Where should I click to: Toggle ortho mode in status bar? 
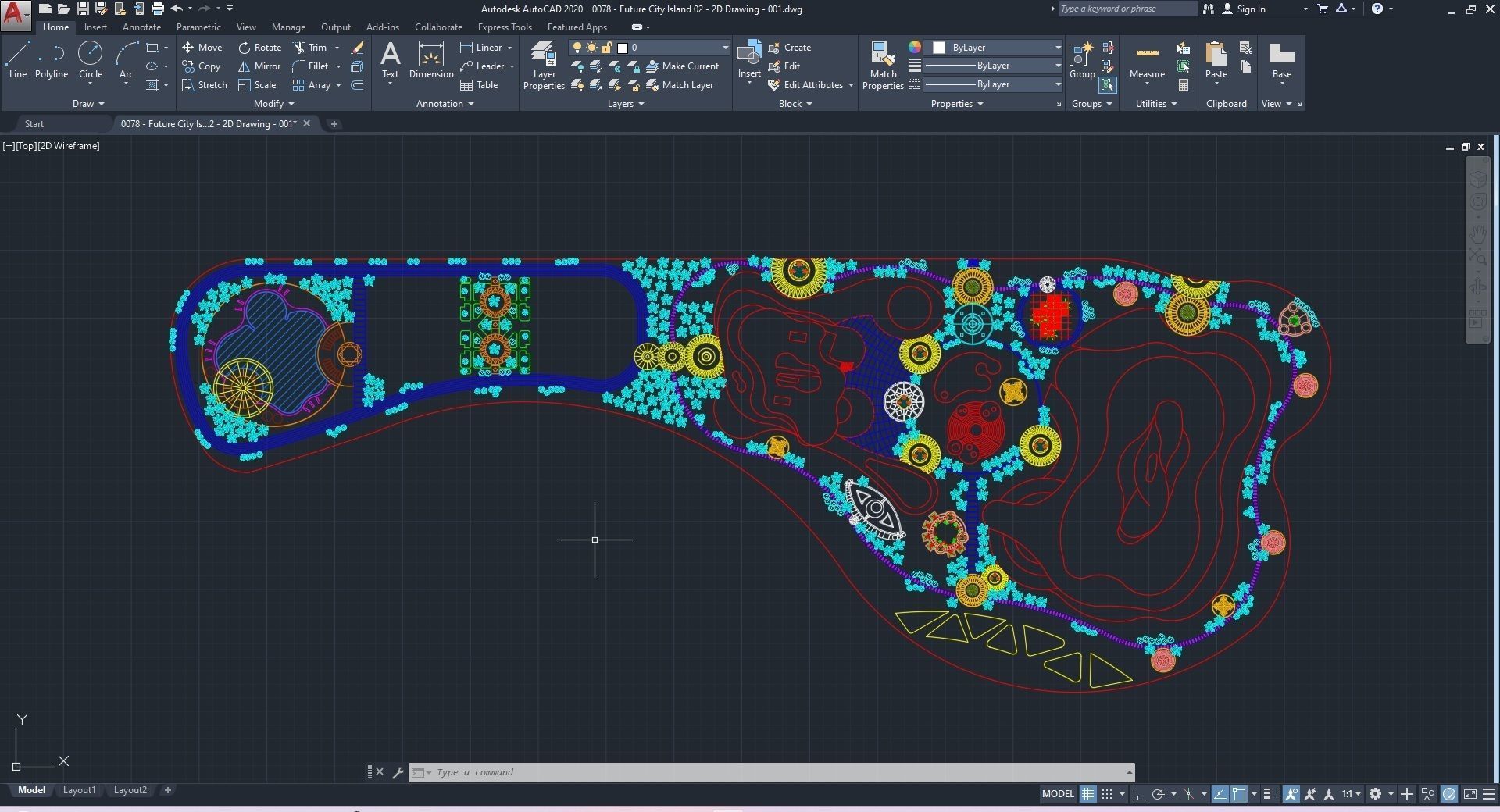(1139, 794)
